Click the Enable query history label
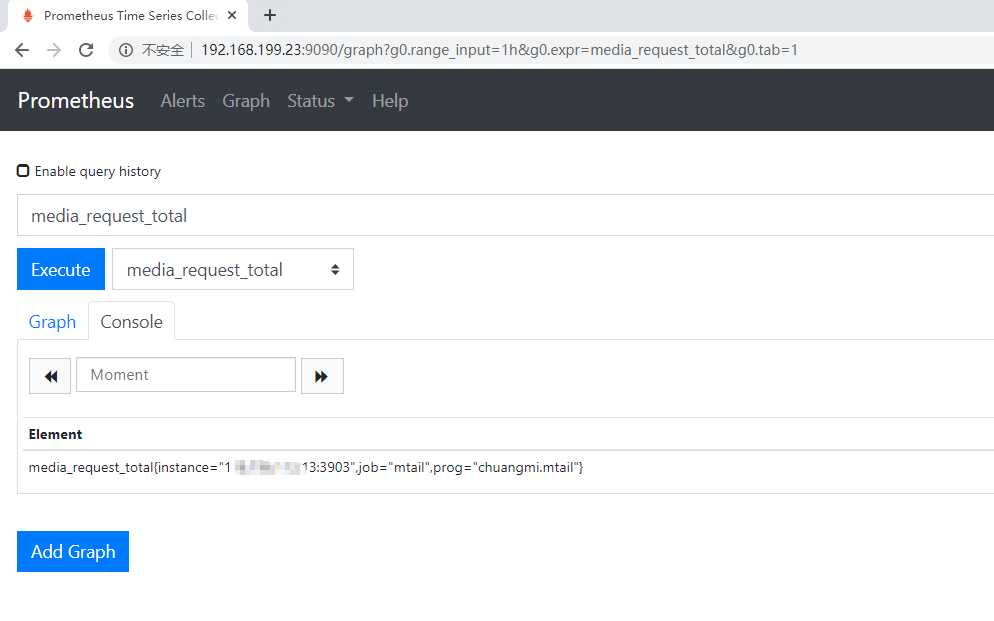 [98, 171]
